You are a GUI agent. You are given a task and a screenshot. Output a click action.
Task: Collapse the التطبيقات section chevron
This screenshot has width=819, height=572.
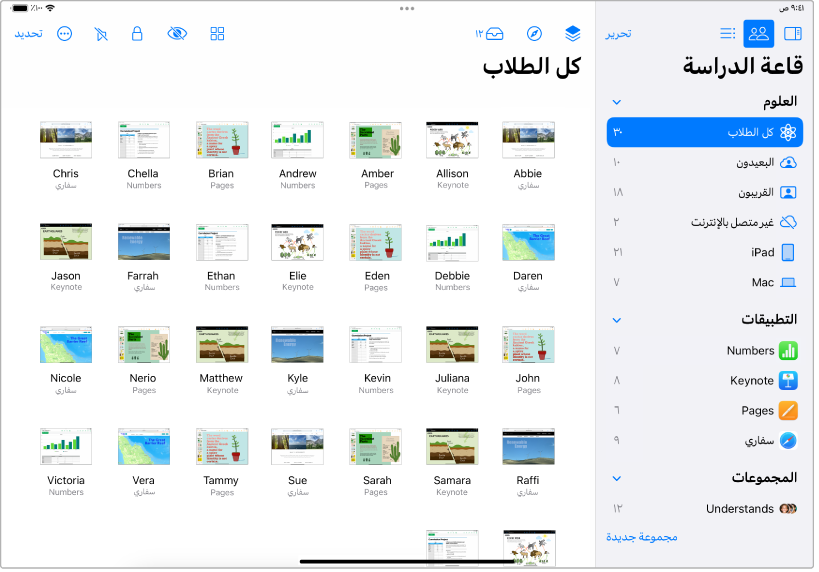[616, 320]
